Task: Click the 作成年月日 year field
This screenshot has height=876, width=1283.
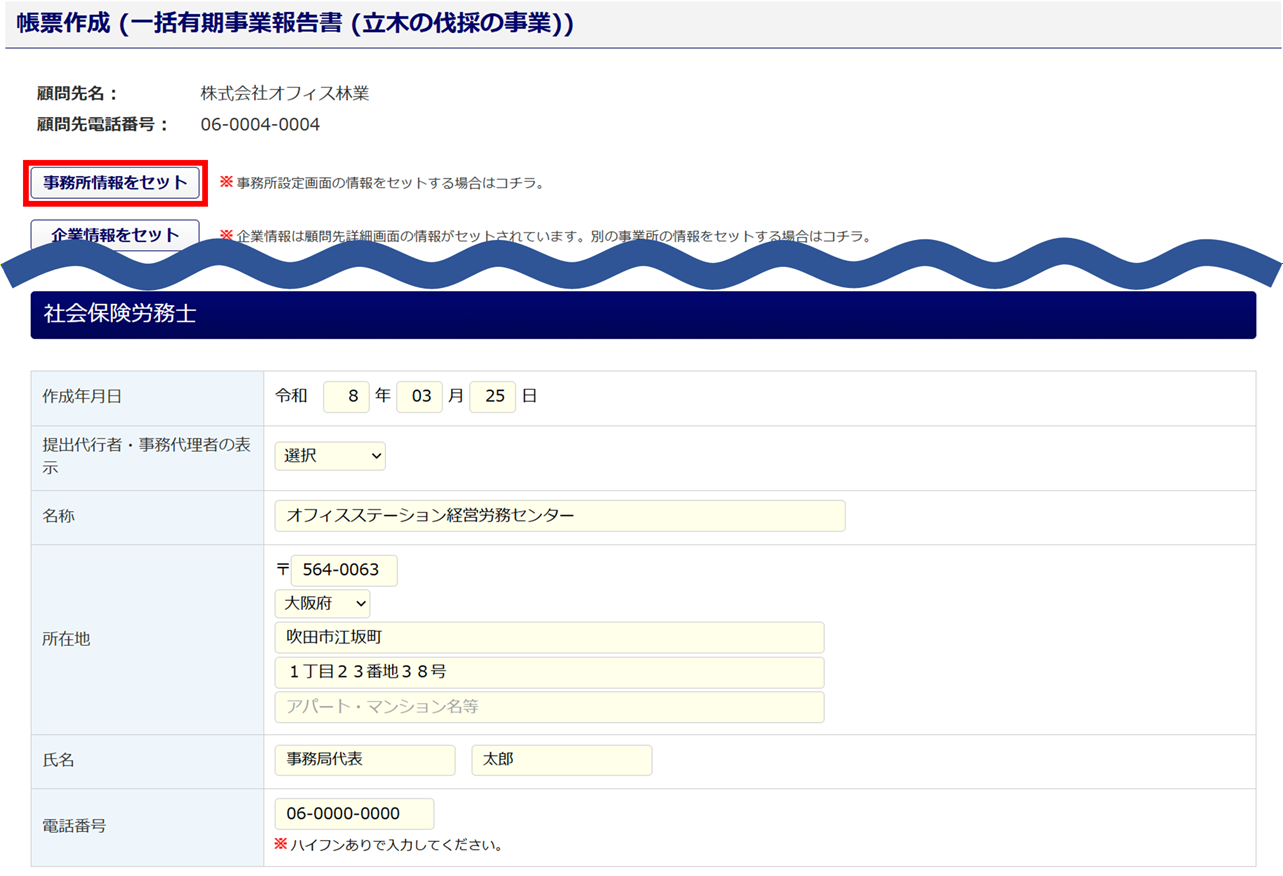Action: (x=346, y=396)
